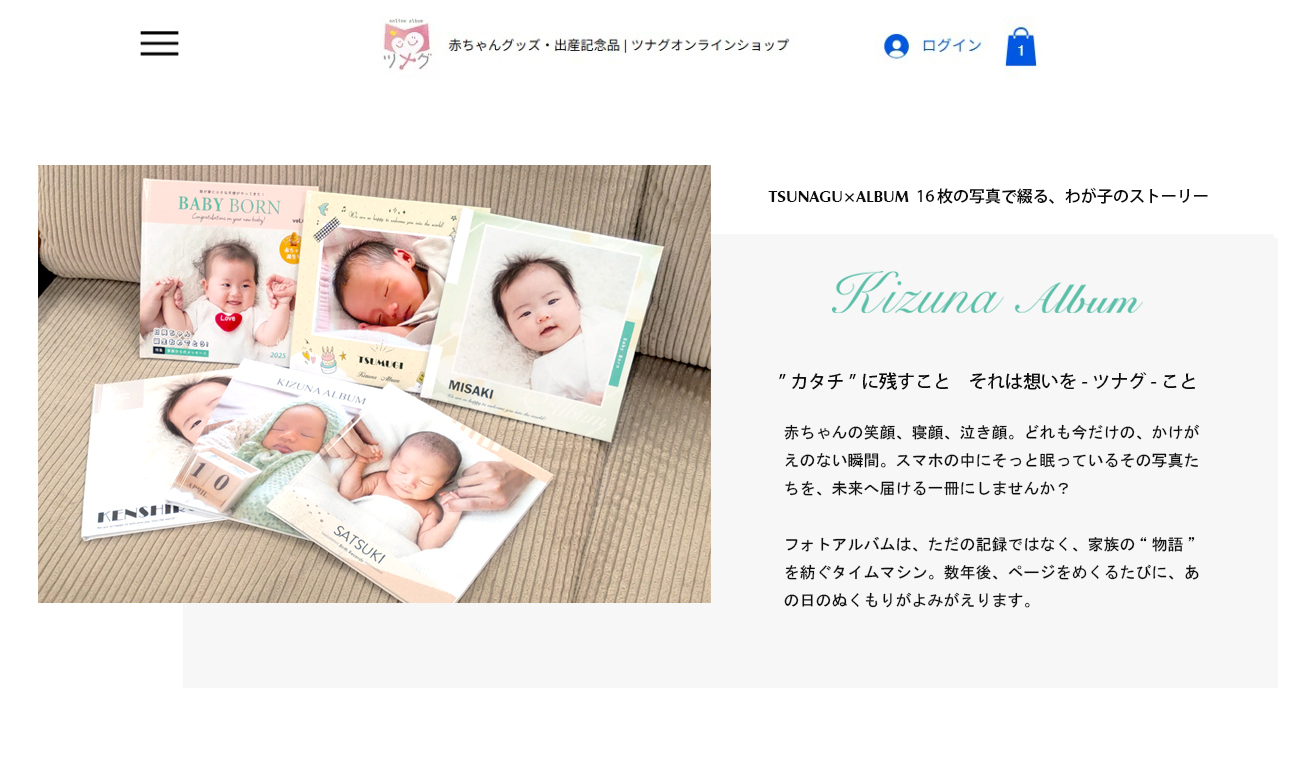Click the カタチに残すこと subheading
Viewport: 1311px width, 765px height.
[988, 381]
